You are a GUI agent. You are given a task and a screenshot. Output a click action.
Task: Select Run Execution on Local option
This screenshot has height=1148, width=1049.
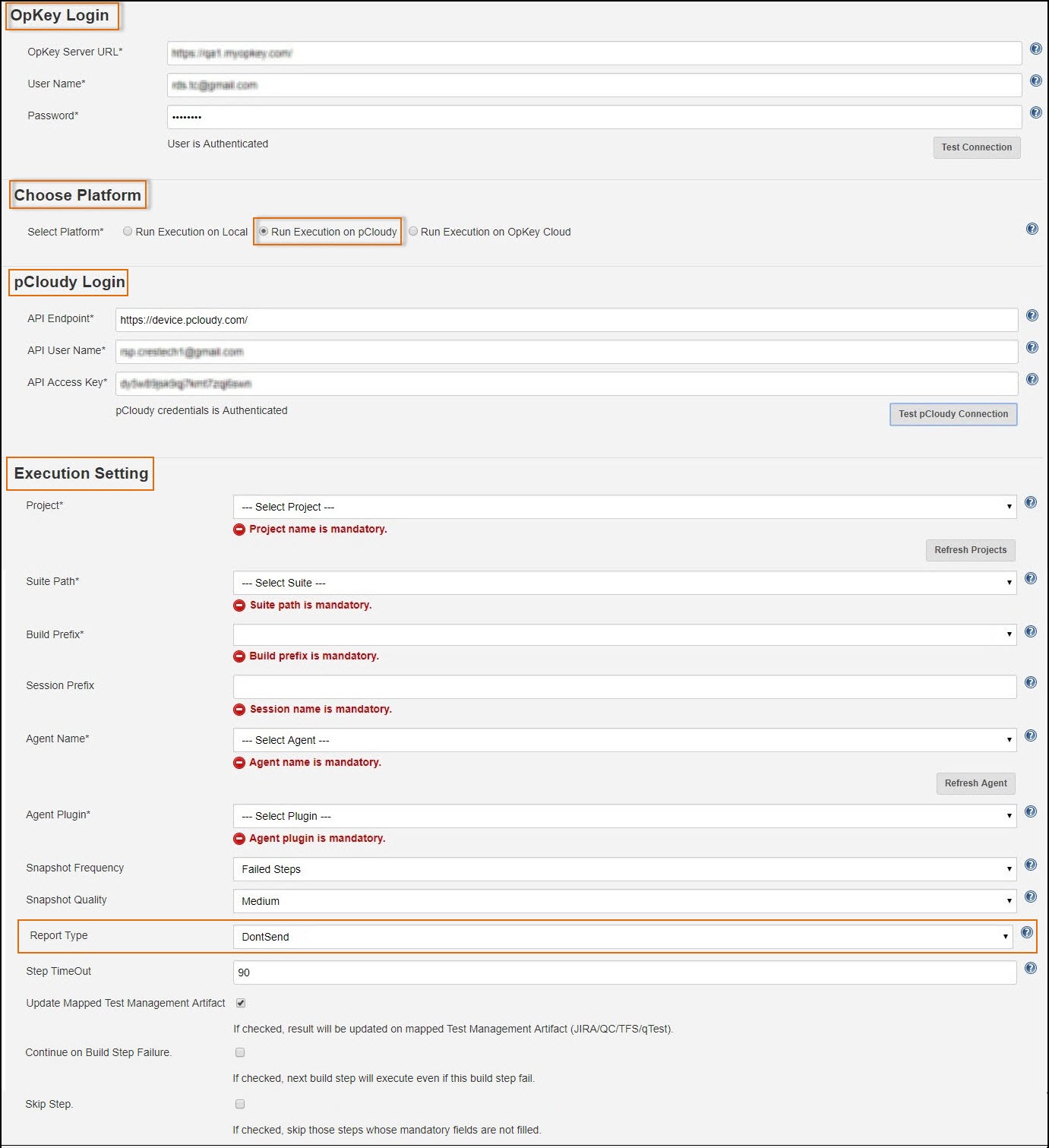tap(128, 232)
